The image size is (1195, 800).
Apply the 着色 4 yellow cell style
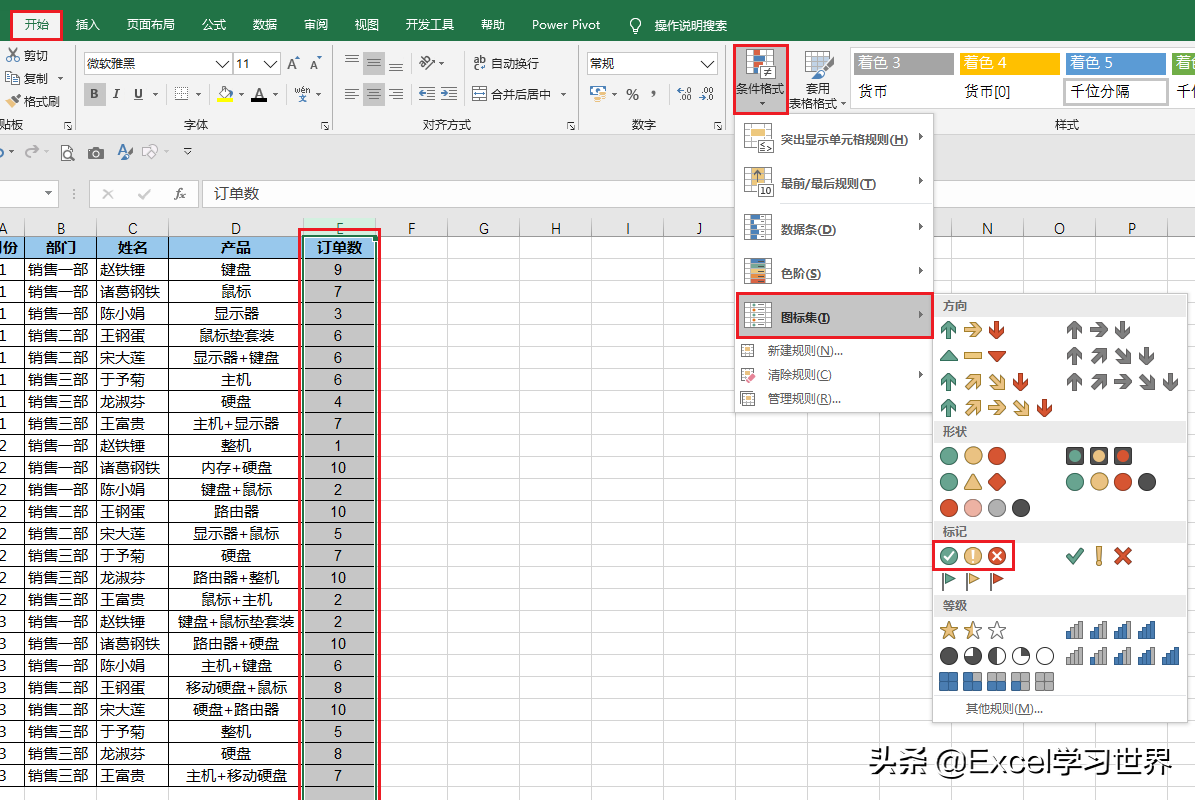pyautogui.click(x=1009, y=63)
